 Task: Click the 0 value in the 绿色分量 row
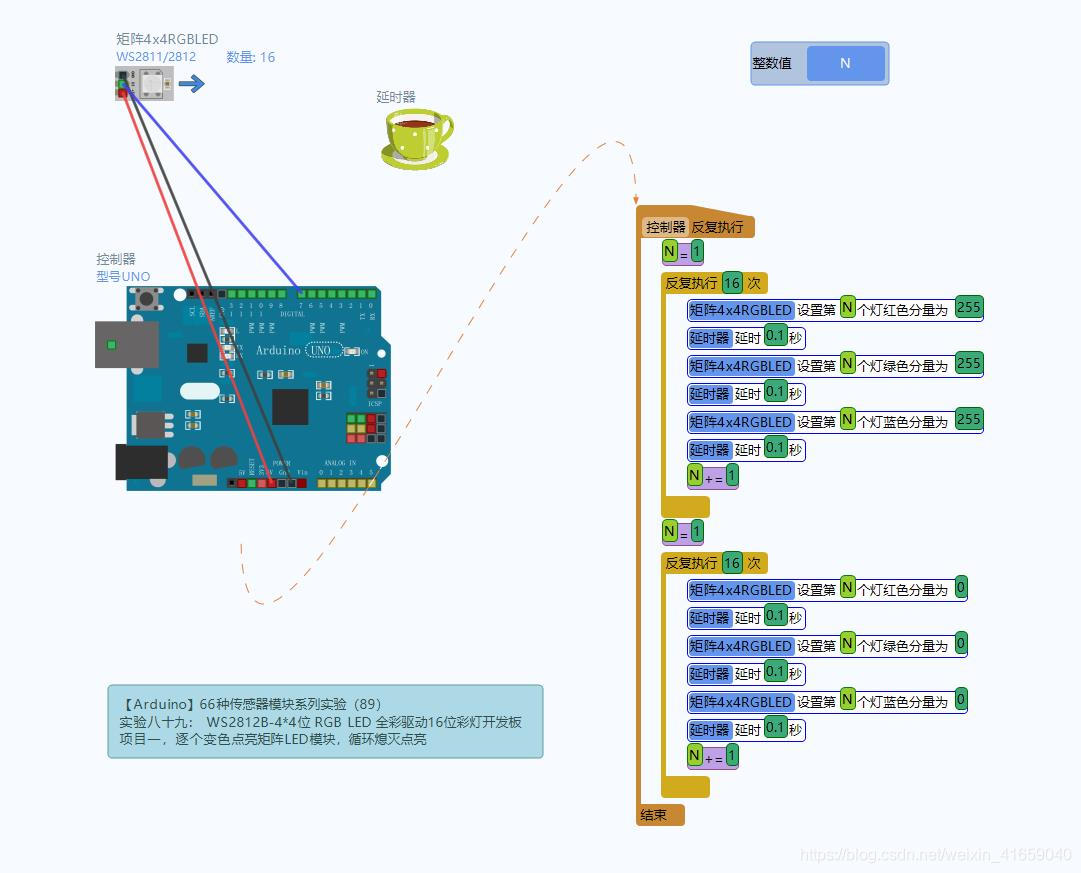pos(961,643)
